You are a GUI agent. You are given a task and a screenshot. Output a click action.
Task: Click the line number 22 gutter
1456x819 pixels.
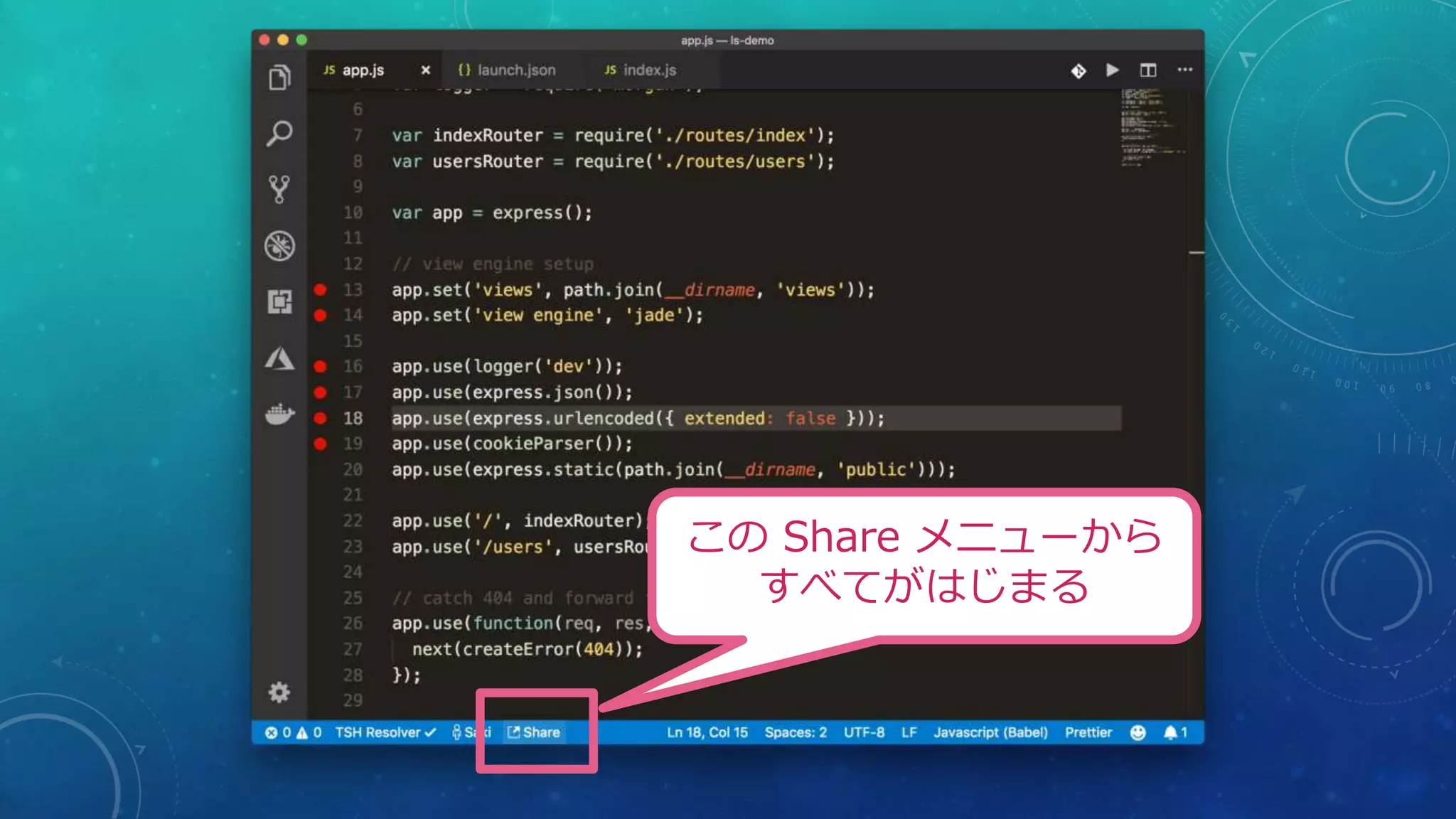[x=353, y=520]
